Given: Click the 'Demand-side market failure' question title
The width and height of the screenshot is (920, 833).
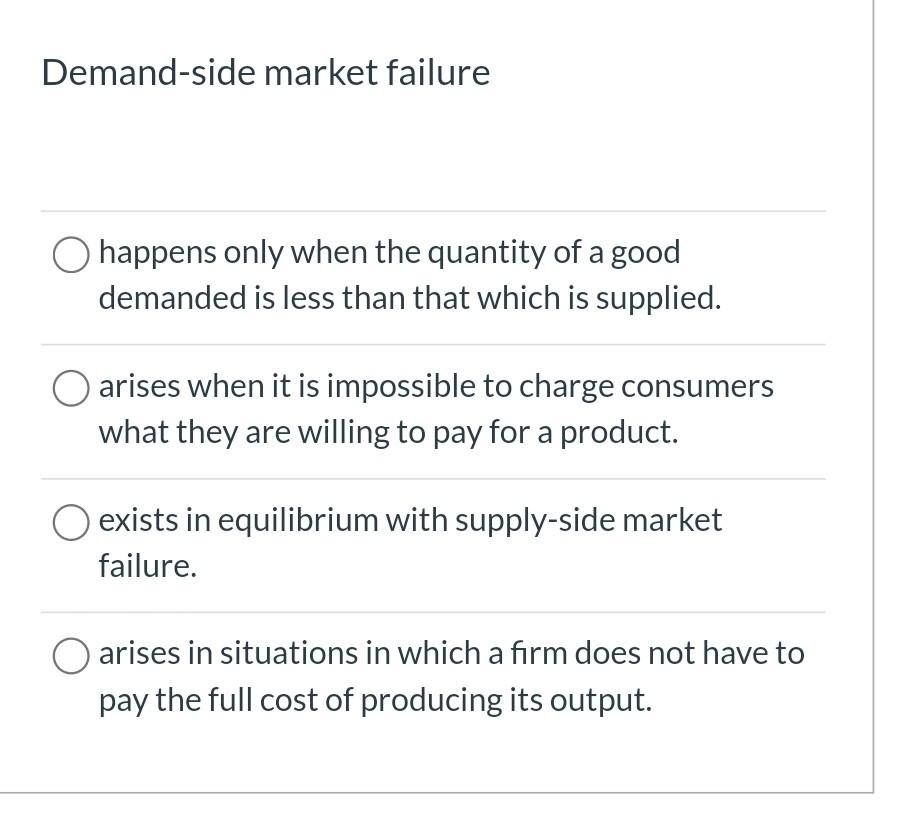Looking at the screenshot, I should [x=265, y=71].
